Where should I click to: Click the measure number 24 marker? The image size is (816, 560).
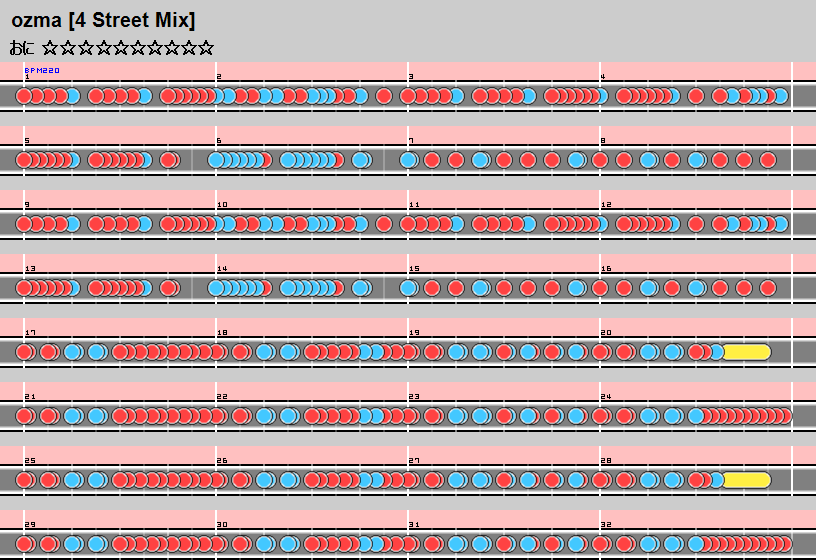point(606,397)
